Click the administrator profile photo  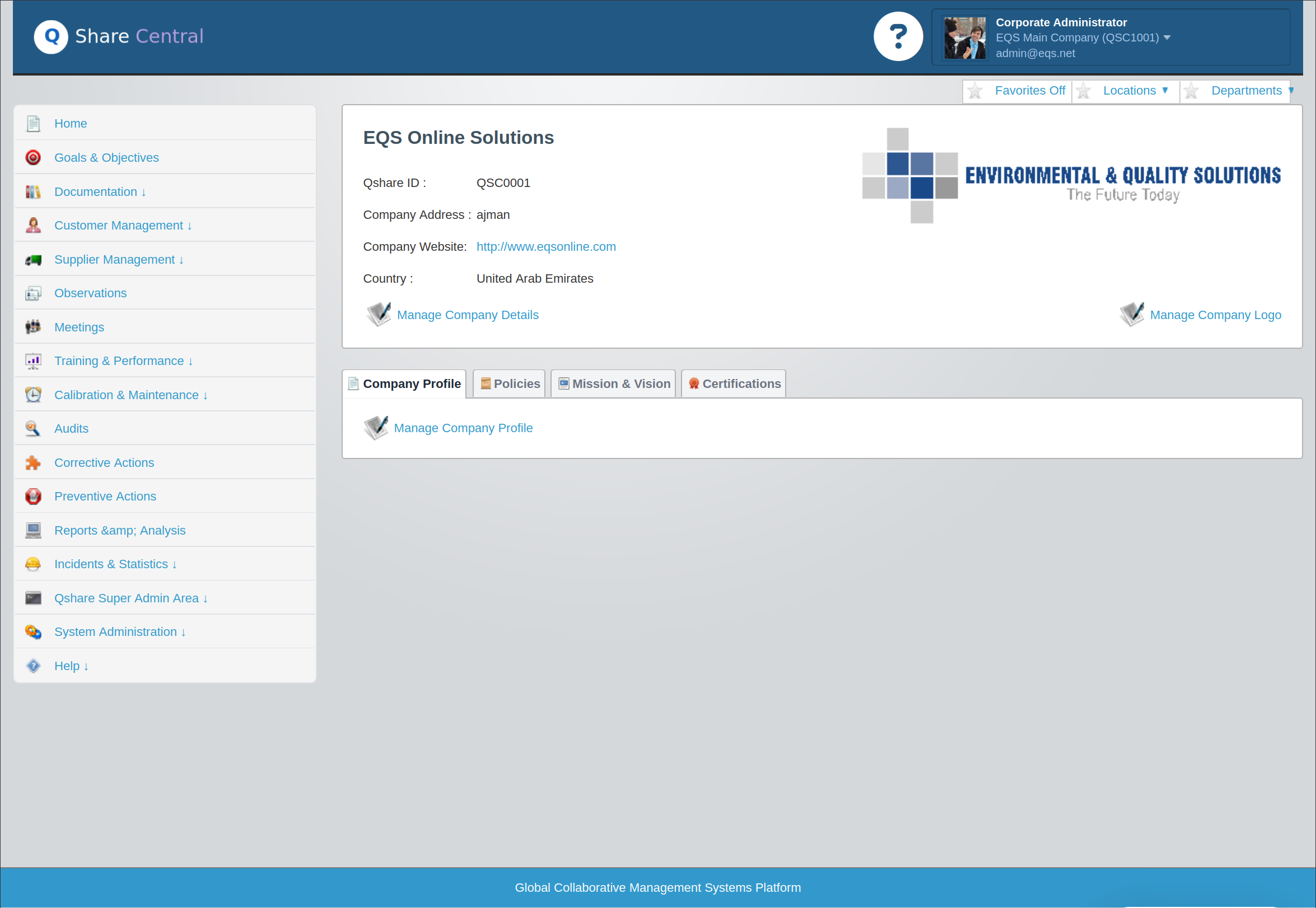point(964,38)
